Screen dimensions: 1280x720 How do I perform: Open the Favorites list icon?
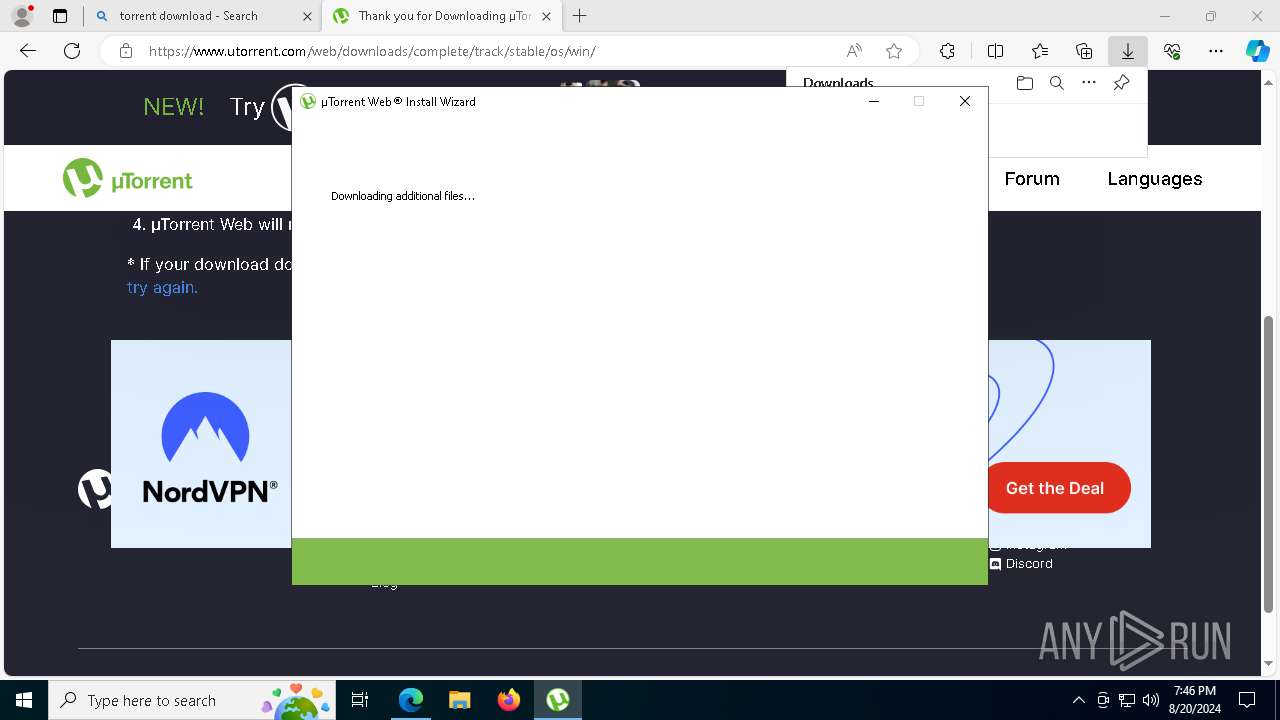point(1040,51)
